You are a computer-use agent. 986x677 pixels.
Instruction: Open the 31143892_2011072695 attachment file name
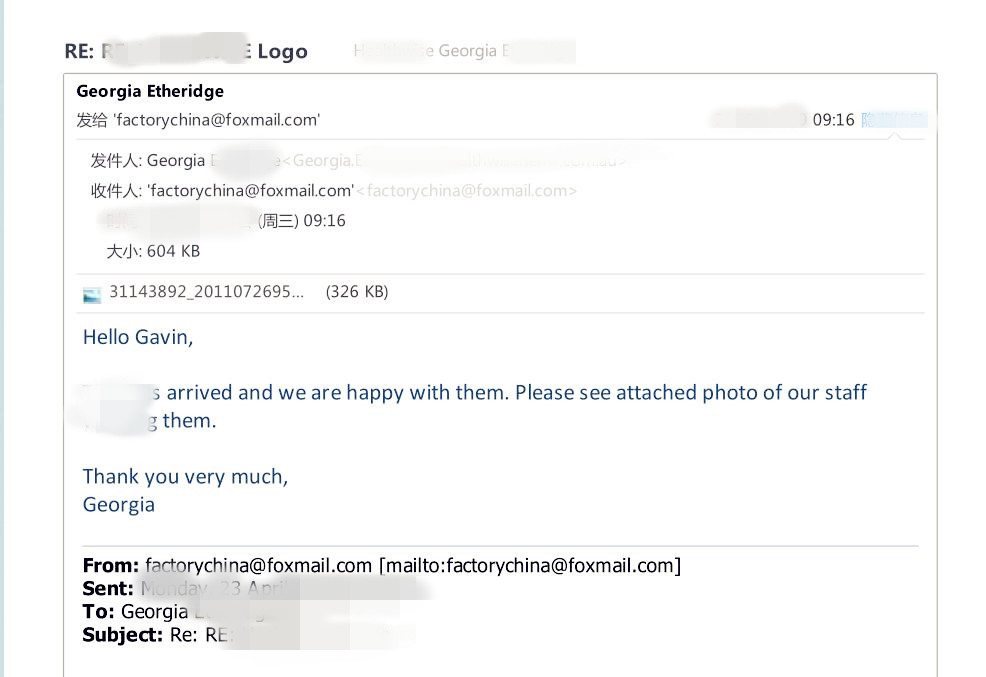[x=206, y=292]
